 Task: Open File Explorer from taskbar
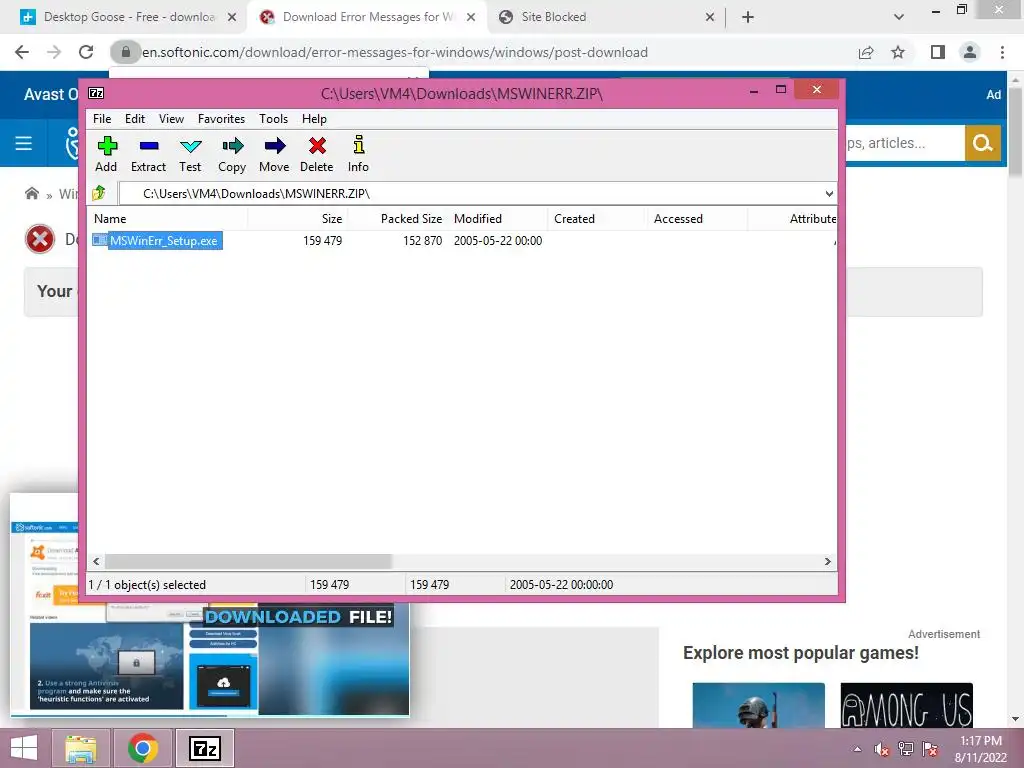(x=81, y=748)
